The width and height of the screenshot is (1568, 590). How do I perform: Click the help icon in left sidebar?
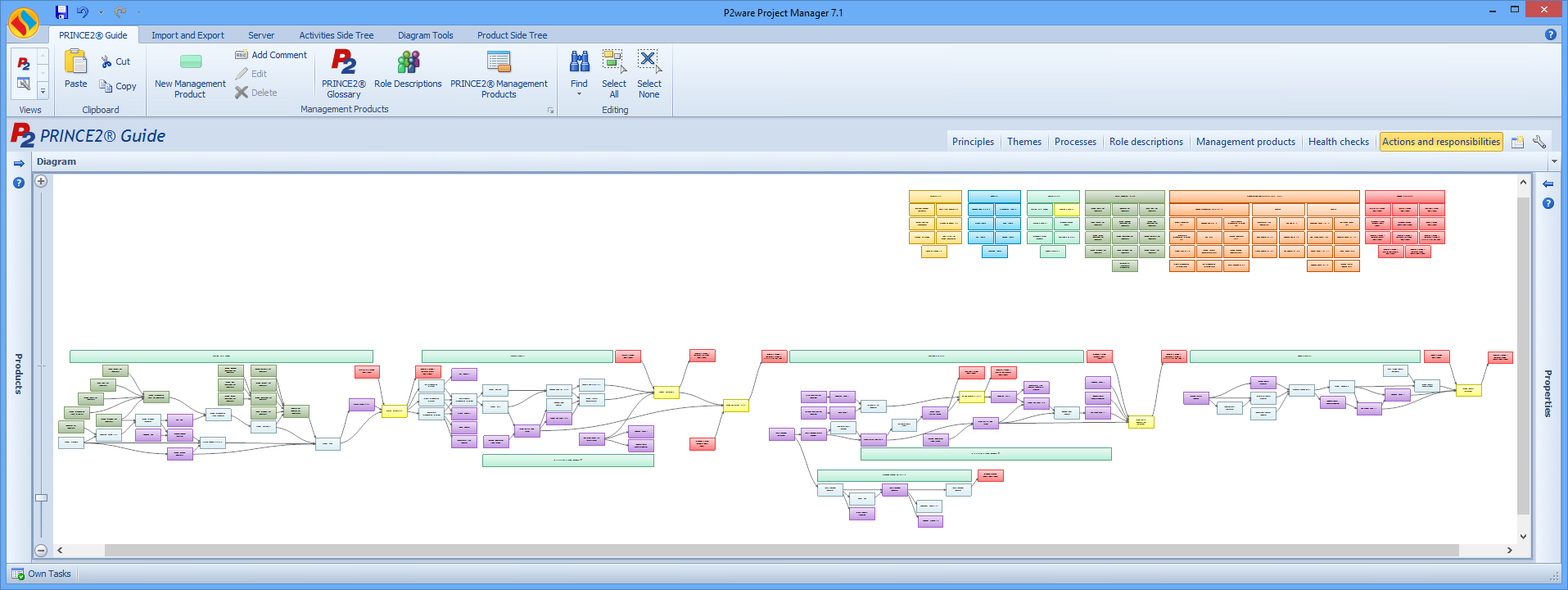point(19,183)
